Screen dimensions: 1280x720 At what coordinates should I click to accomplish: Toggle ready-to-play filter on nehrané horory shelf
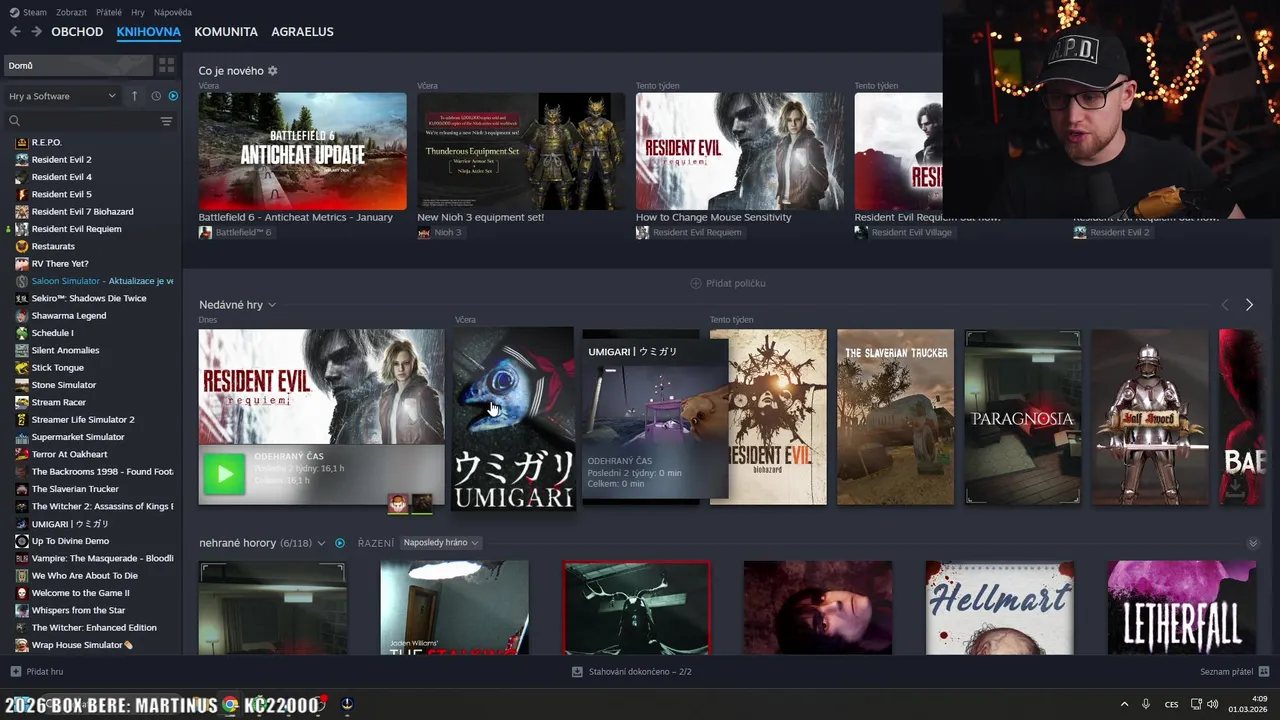[340, 543]
